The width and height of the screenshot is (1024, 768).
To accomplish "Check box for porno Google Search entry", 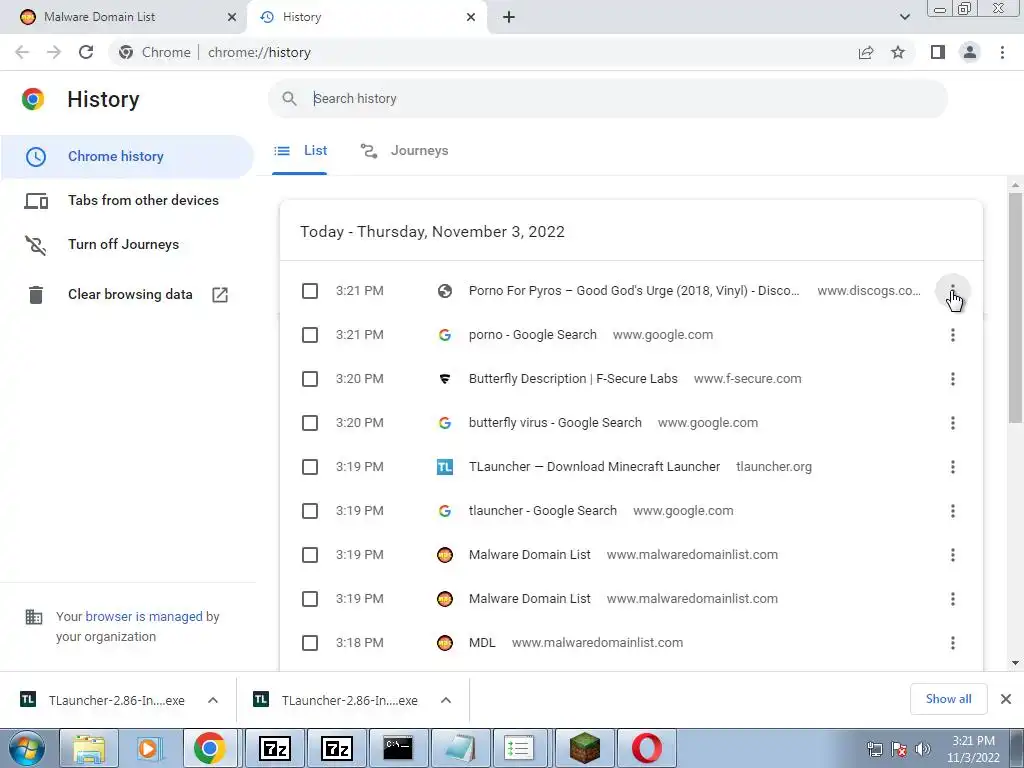I will 310,335.
